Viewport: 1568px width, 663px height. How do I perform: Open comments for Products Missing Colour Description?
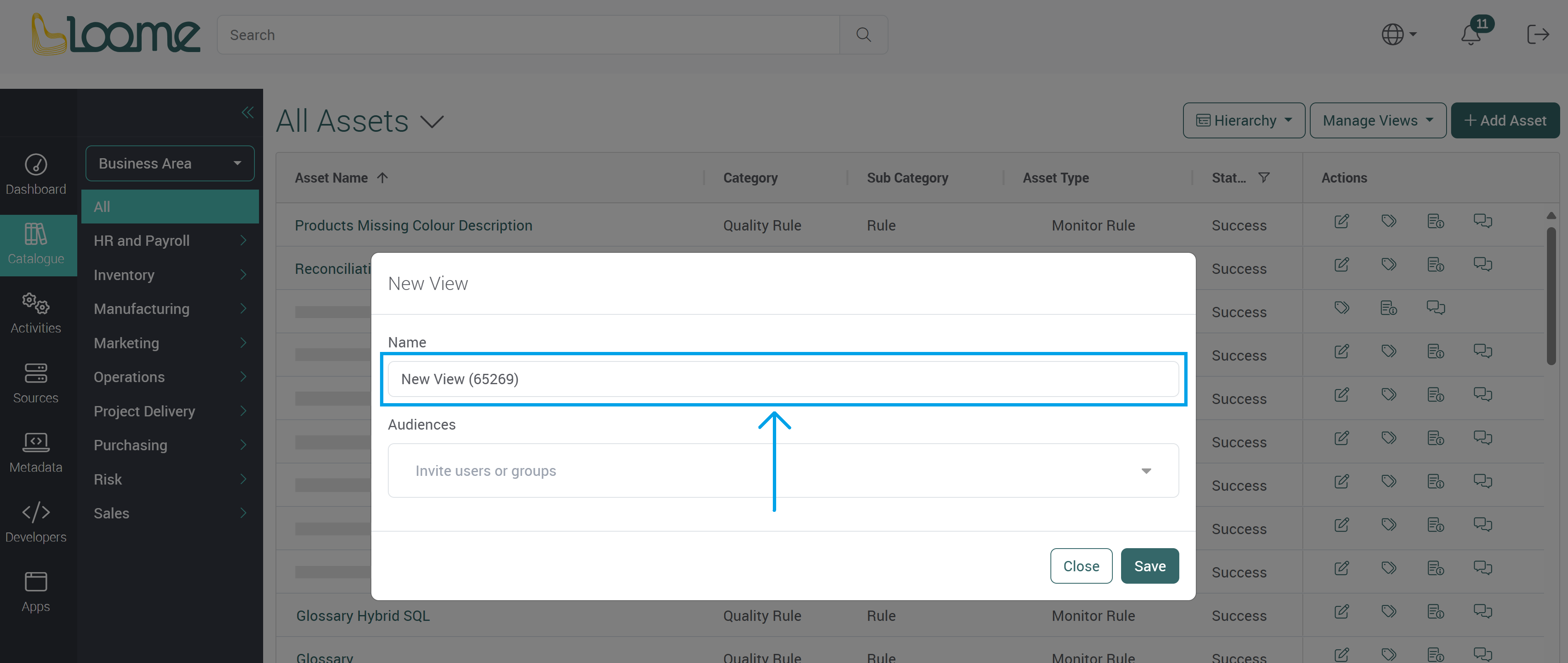point(1483,221)
